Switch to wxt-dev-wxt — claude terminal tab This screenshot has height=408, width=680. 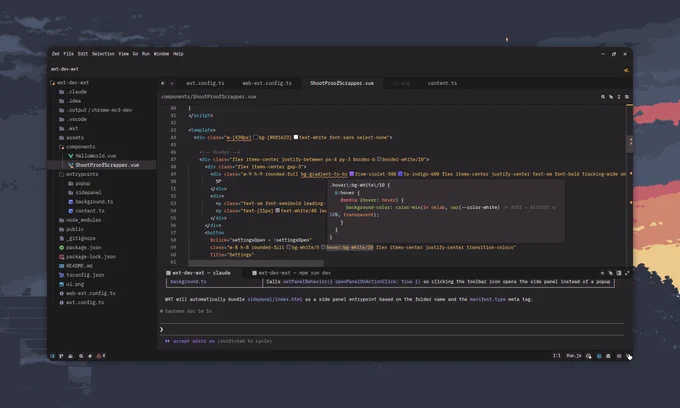198,273
